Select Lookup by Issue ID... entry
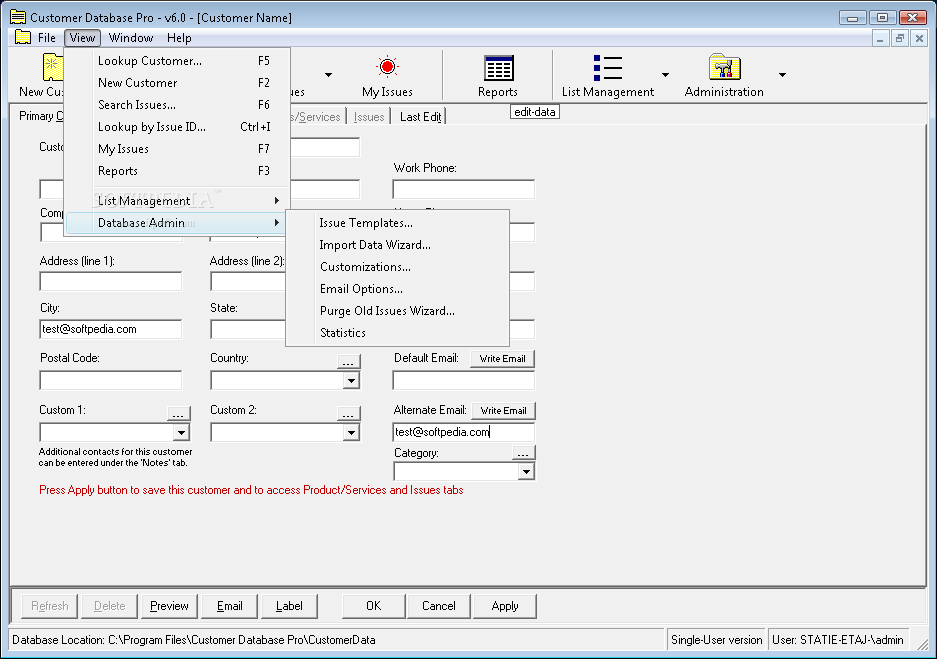The image size is (937, 659). [x=177, y=127]
